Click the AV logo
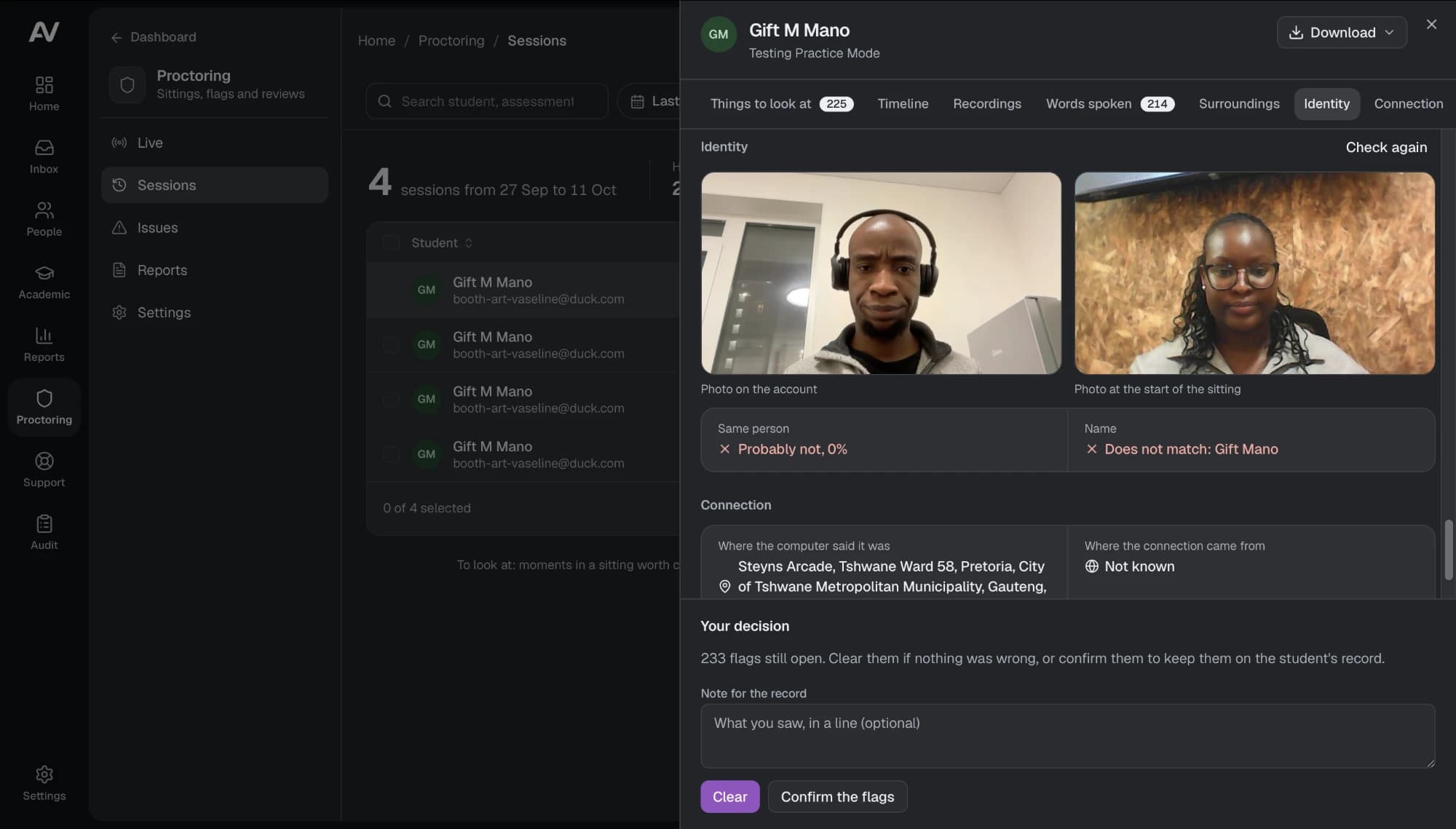This screenshot has height=829, width=1456. [x=44, y=31]
